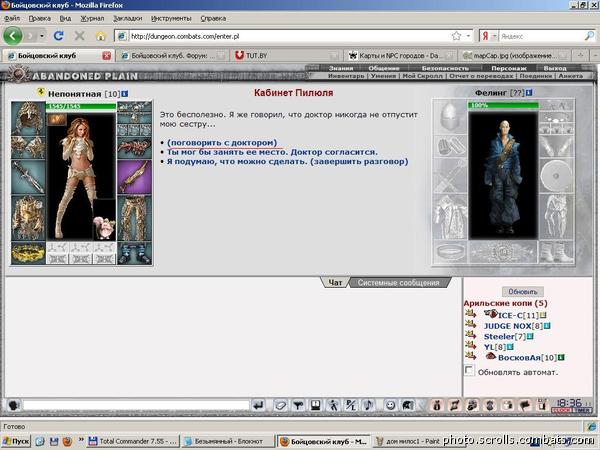Open the Файл menu
Viewport: 600px width, 450px height.
coord(11,18)
